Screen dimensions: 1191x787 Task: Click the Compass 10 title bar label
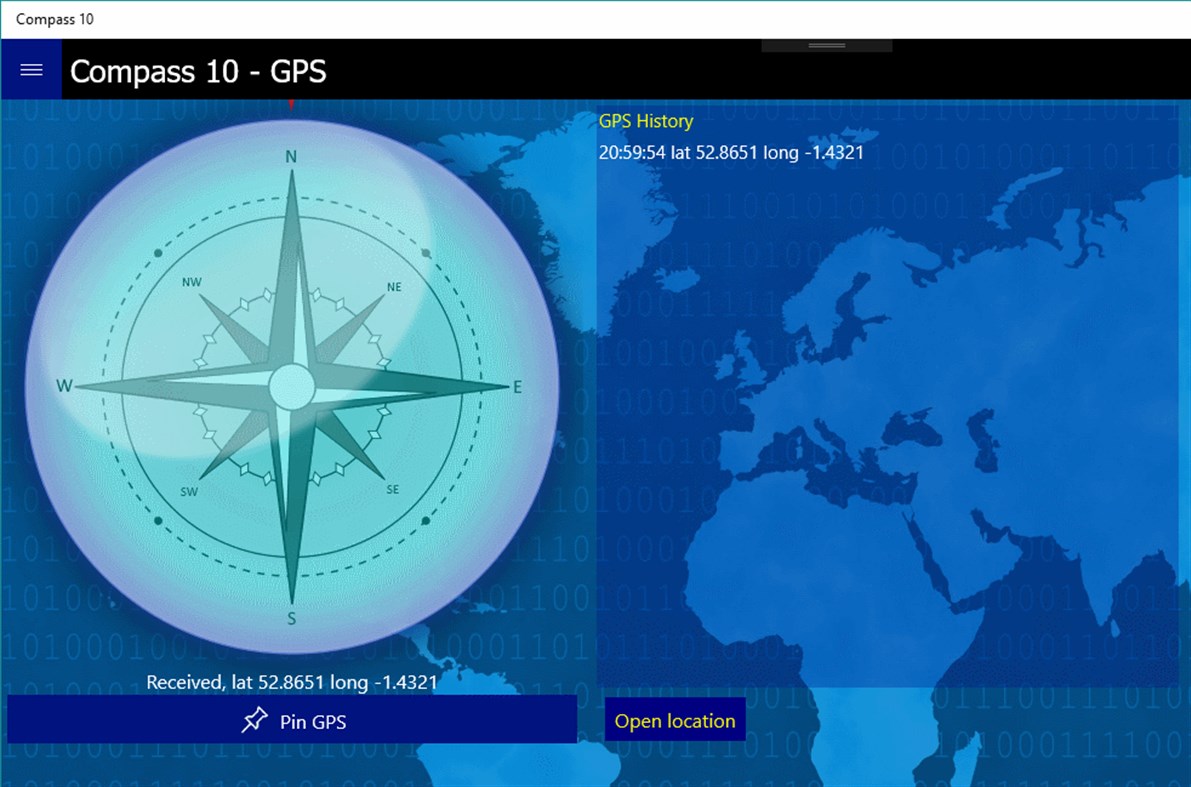pos(54,18)
